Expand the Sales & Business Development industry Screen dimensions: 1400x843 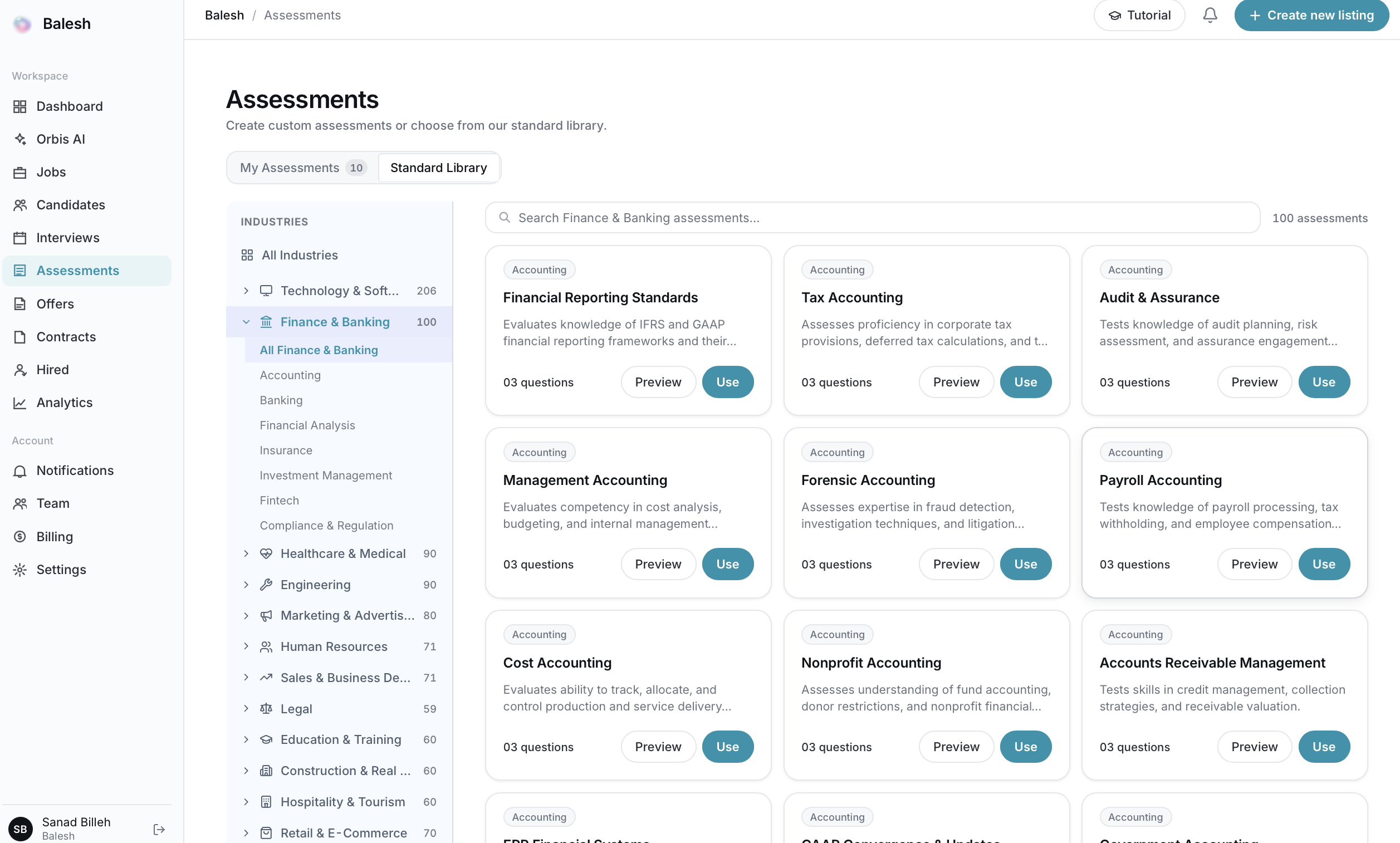click(x=246, y=678)
